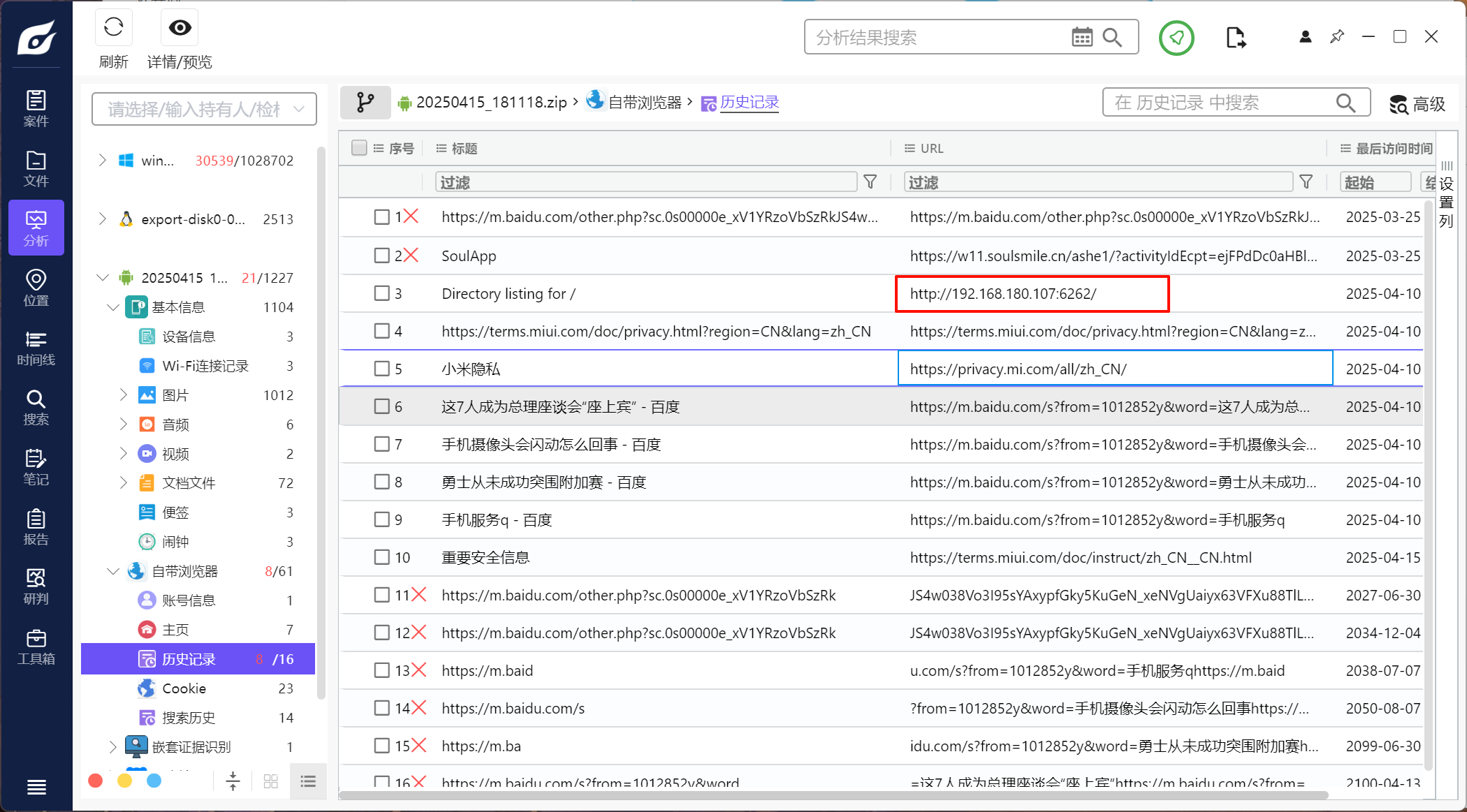Check row 2 SoulApp checkbox

381,256
